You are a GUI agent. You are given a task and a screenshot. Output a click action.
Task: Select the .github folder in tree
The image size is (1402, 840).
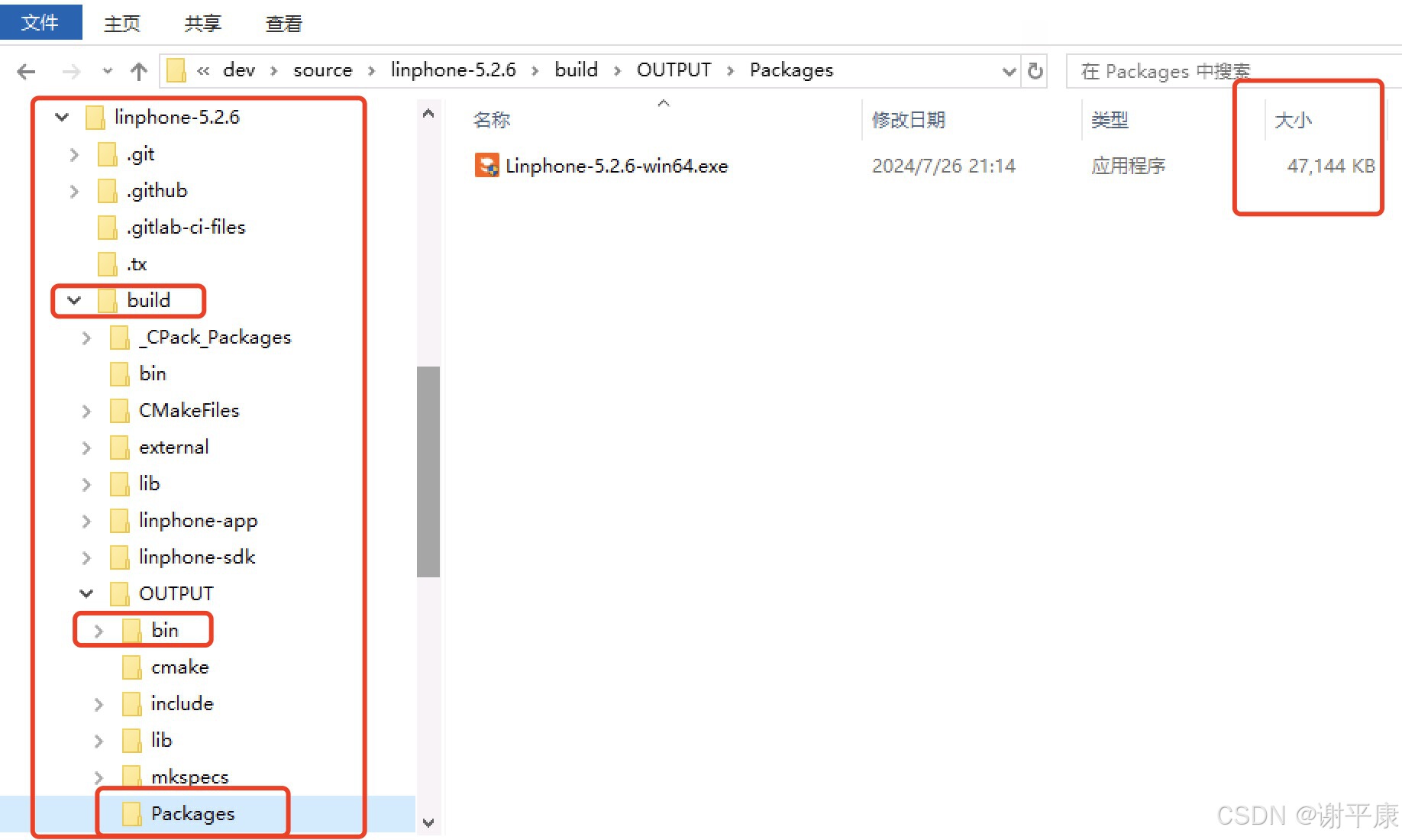(x=157, y=191)
